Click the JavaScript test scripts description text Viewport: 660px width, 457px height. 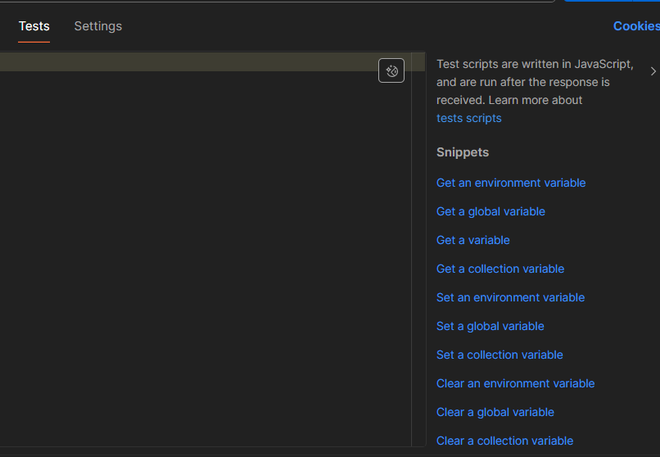(x=534, y=81)
